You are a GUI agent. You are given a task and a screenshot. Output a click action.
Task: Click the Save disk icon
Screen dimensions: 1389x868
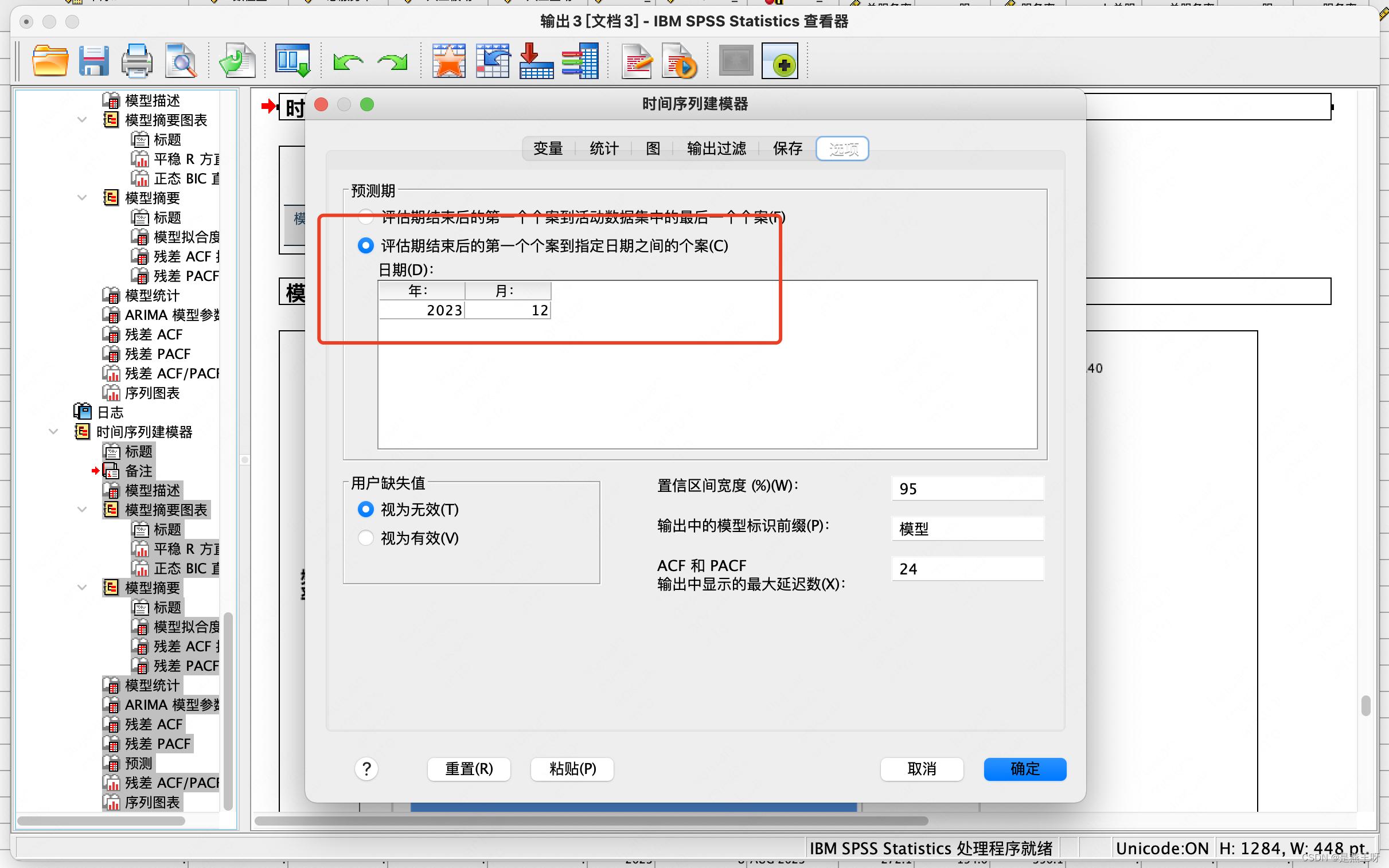[93, 61]
